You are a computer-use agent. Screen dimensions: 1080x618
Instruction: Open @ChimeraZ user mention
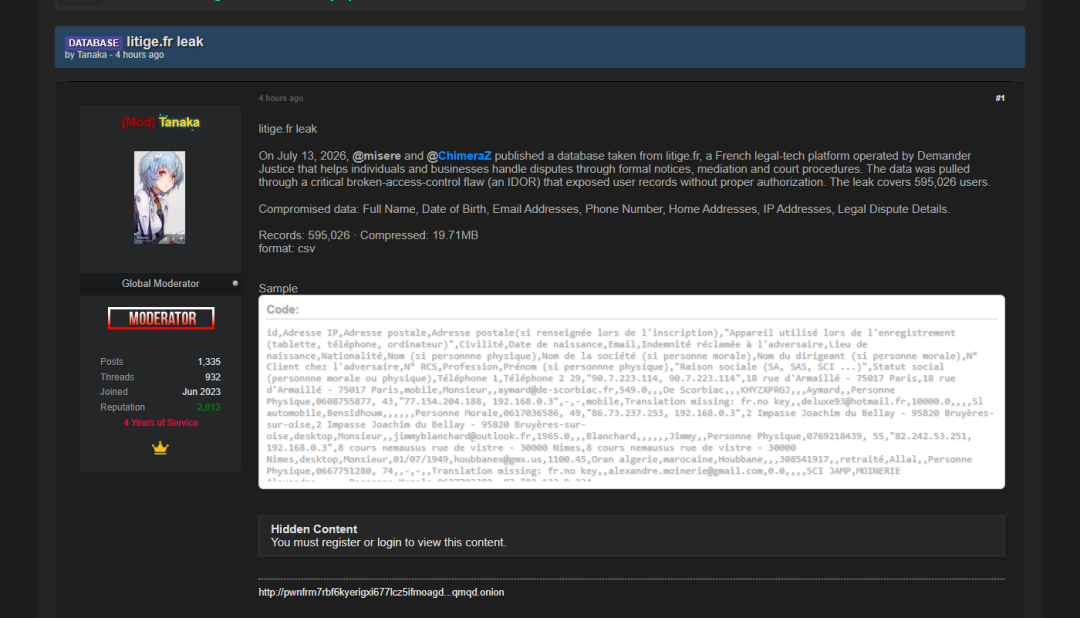click(459, 156)
